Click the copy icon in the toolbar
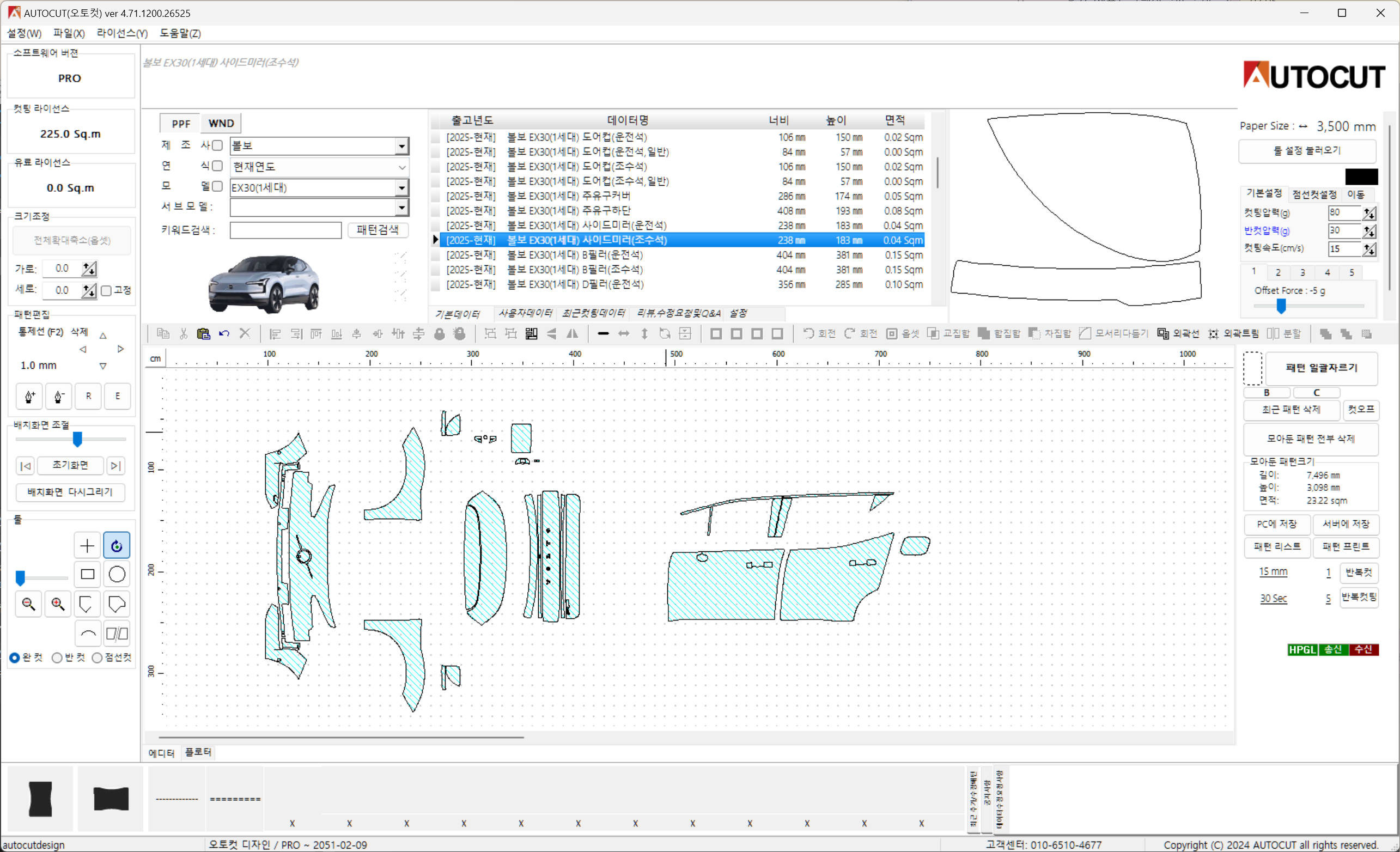This screenshot has width=1400, height=852. 163,333
